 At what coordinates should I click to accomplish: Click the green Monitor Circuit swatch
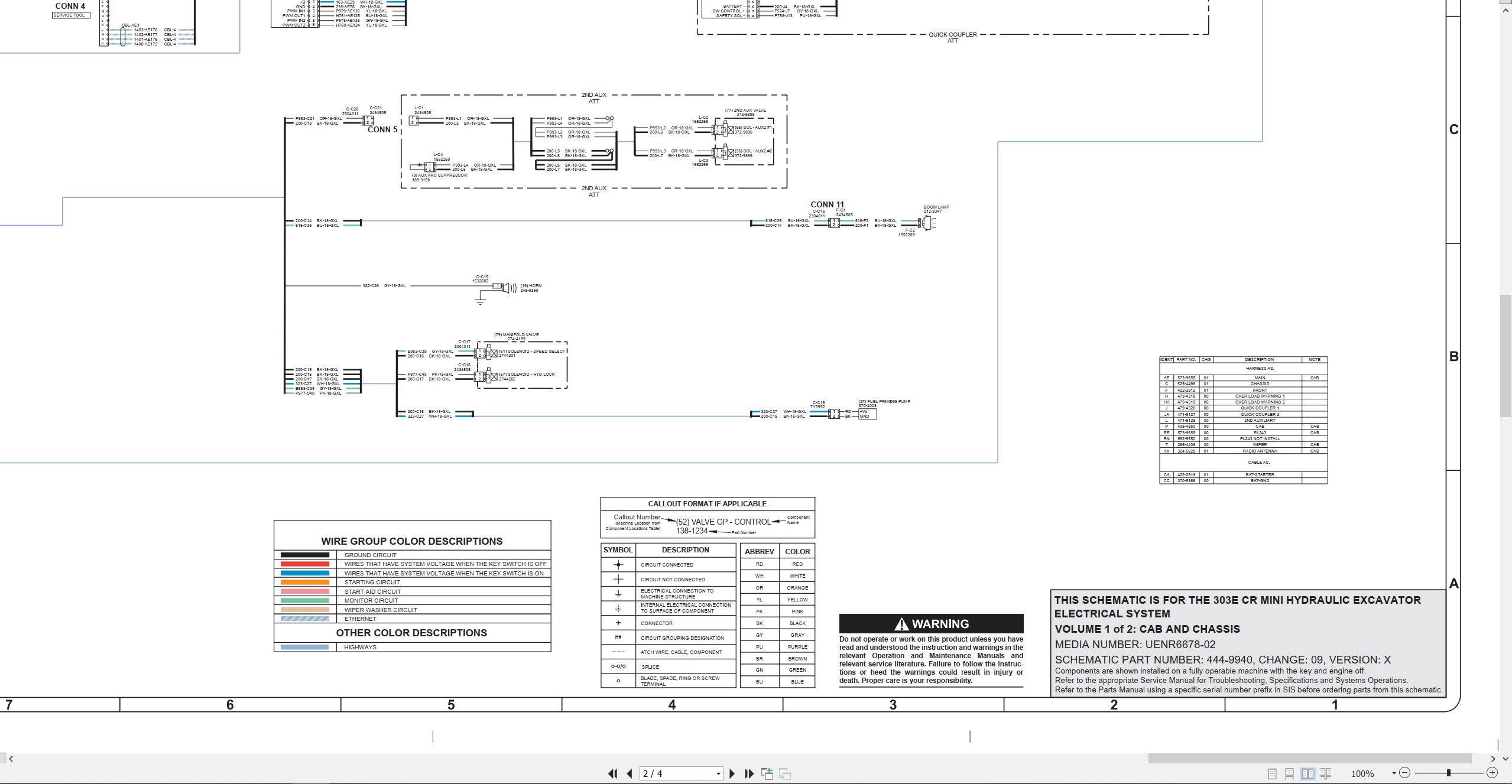tap(304, 600)
